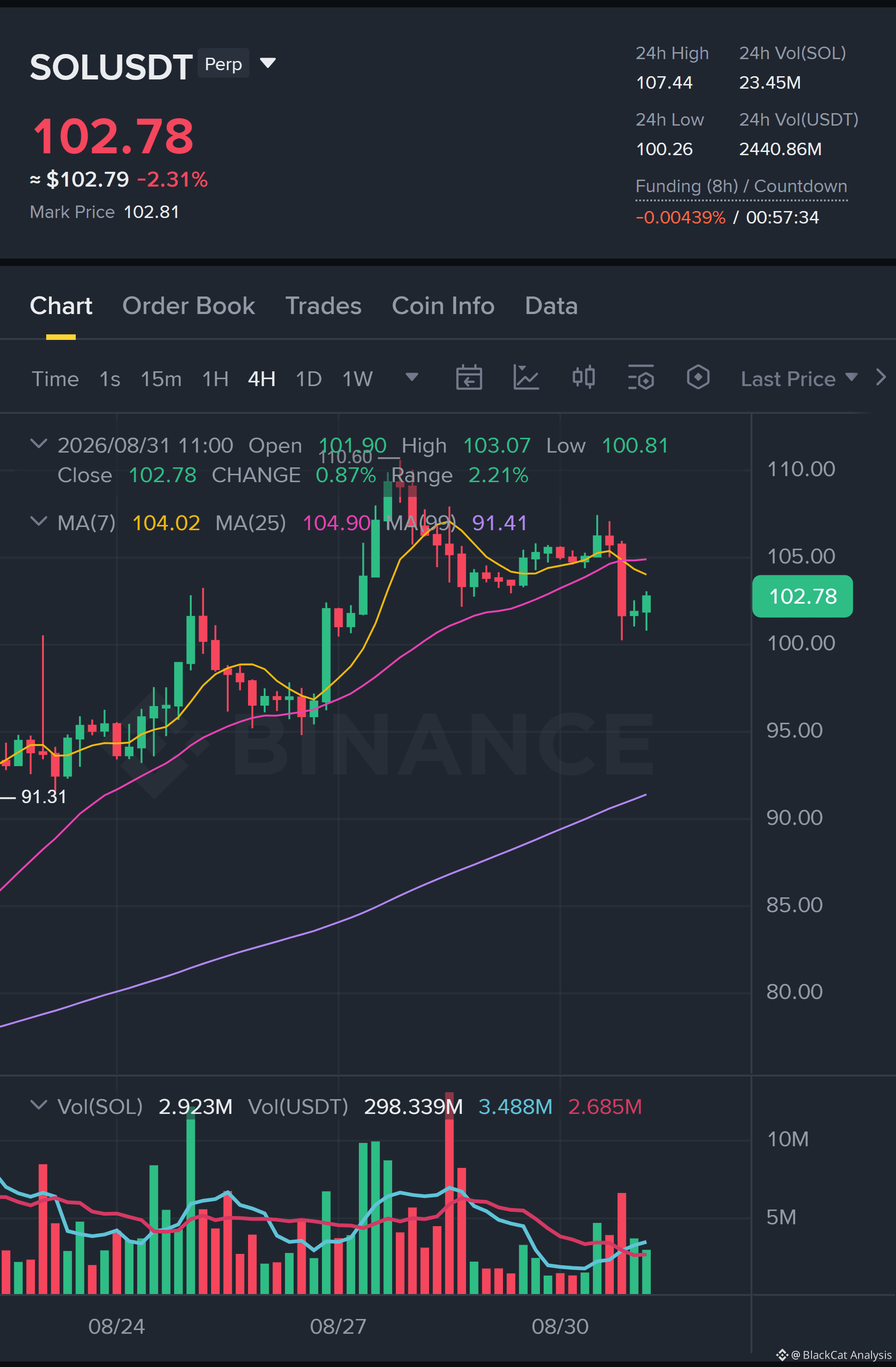Switch chart style with candlestick icon
Image resolution: width=896 pixels, height=1367 pixels.
pyautogui.click(x=583, y=377)
